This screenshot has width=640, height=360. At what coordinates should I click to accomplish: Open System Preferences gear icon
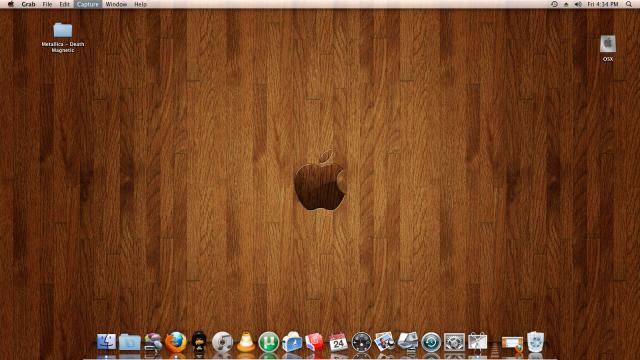454,342
